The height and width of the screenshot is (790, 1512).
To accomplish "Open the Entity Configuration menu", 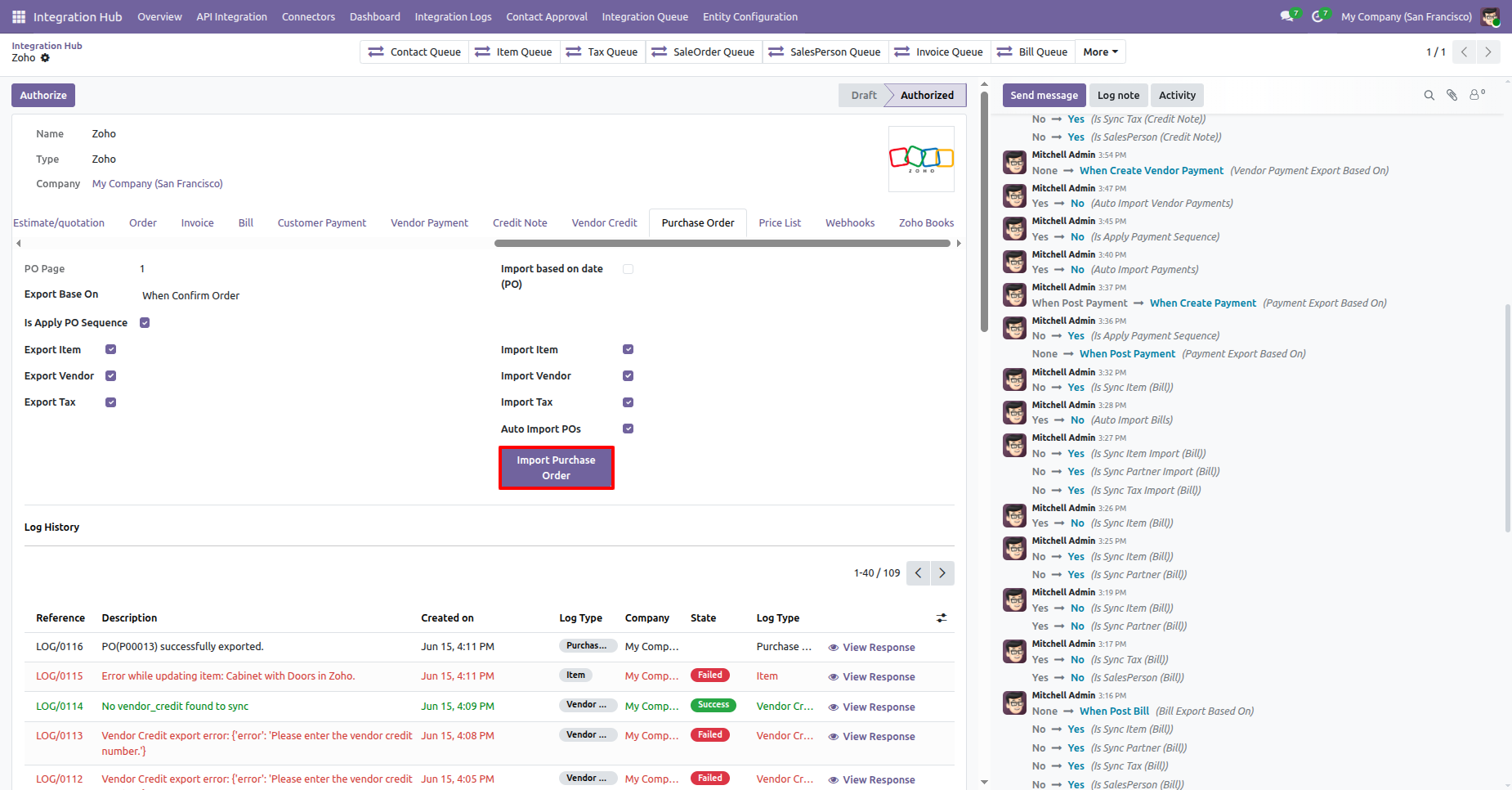I will click(750, 16).
